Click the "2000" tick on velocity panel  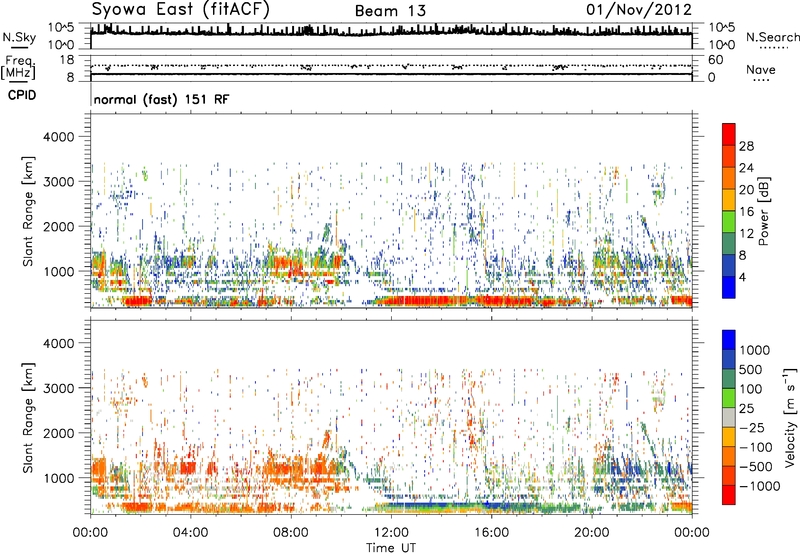59,433
